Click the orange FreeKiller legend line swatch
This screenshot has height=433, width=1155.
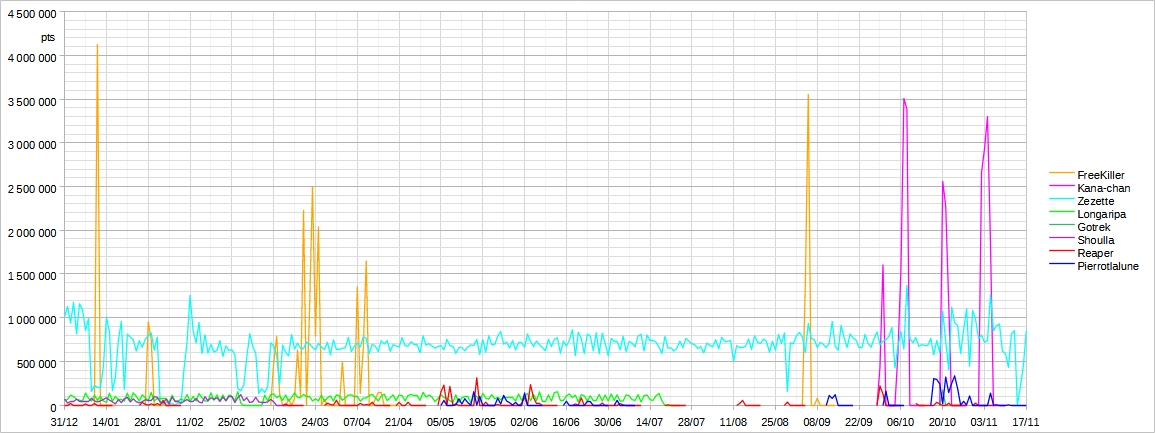(x=1061, y=175)
